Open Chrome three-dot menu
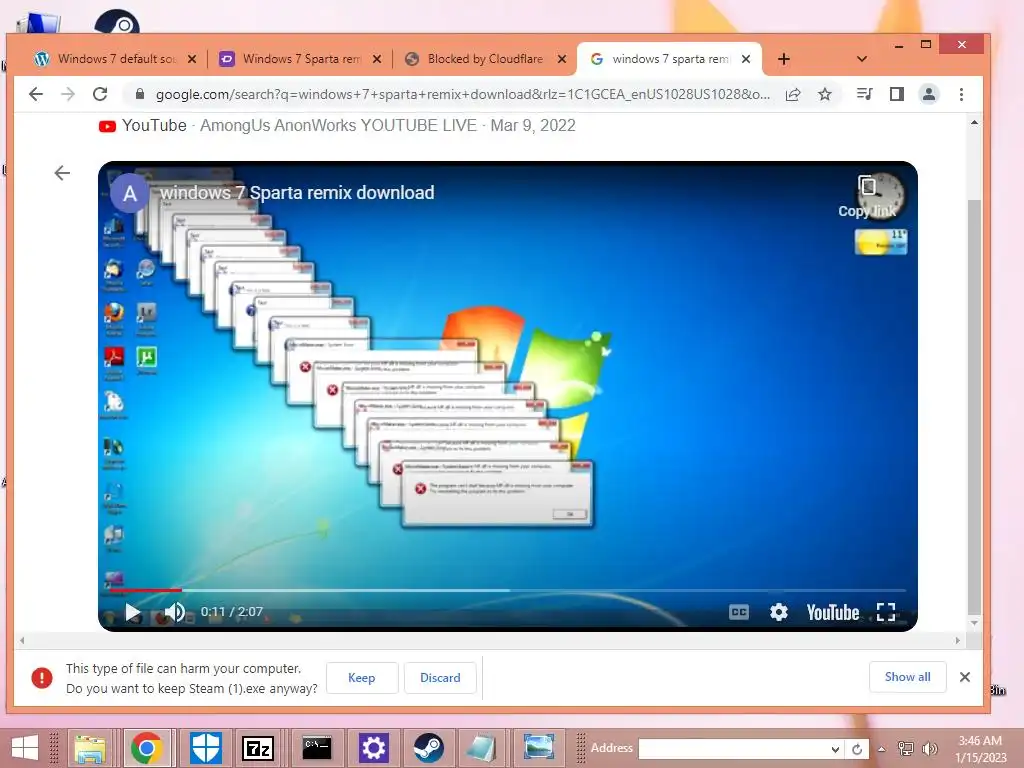 961,94
